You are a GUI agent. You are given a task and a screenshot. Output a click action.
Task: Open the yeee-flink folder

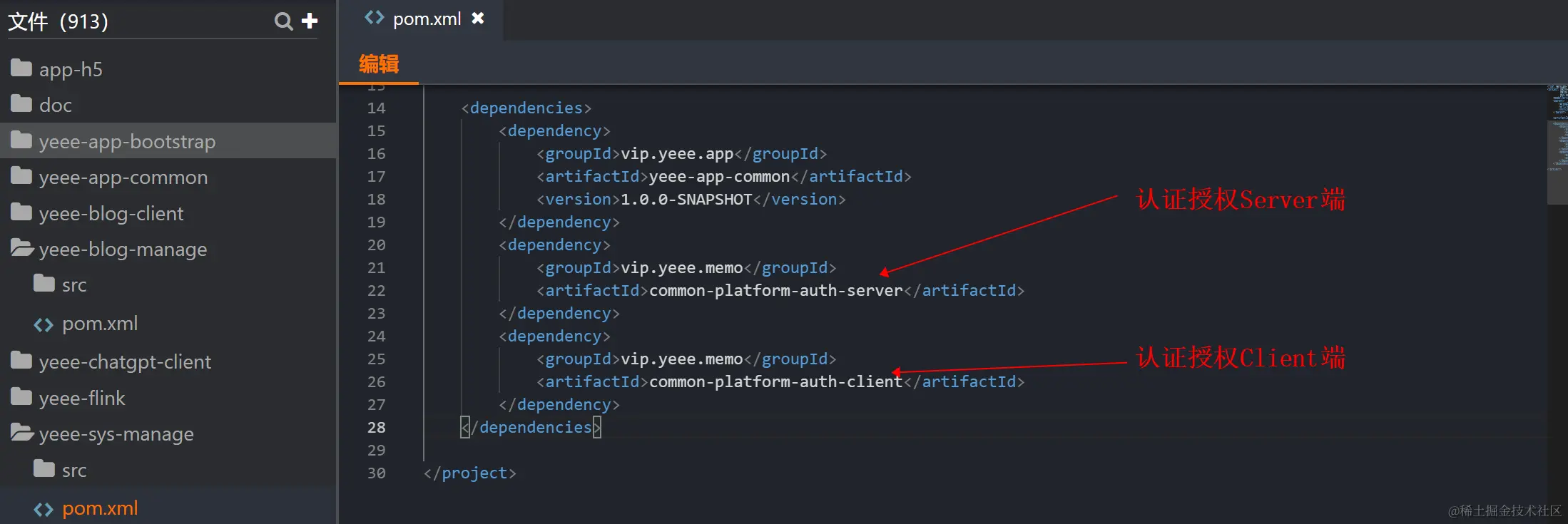pyautogui.click(x=82, y=399)
